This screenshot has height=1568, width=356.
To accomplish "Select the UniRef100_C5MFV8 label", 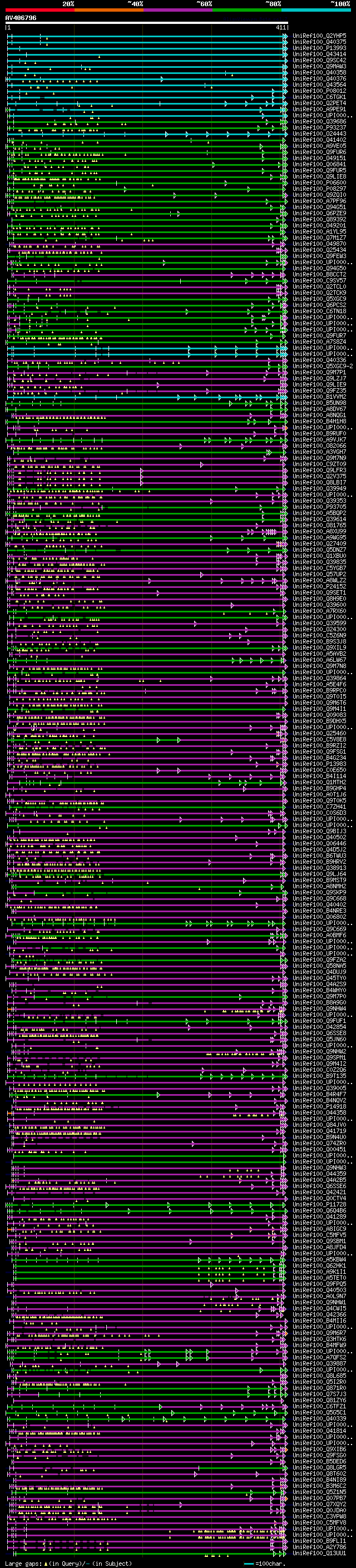I will [319, 1522].
